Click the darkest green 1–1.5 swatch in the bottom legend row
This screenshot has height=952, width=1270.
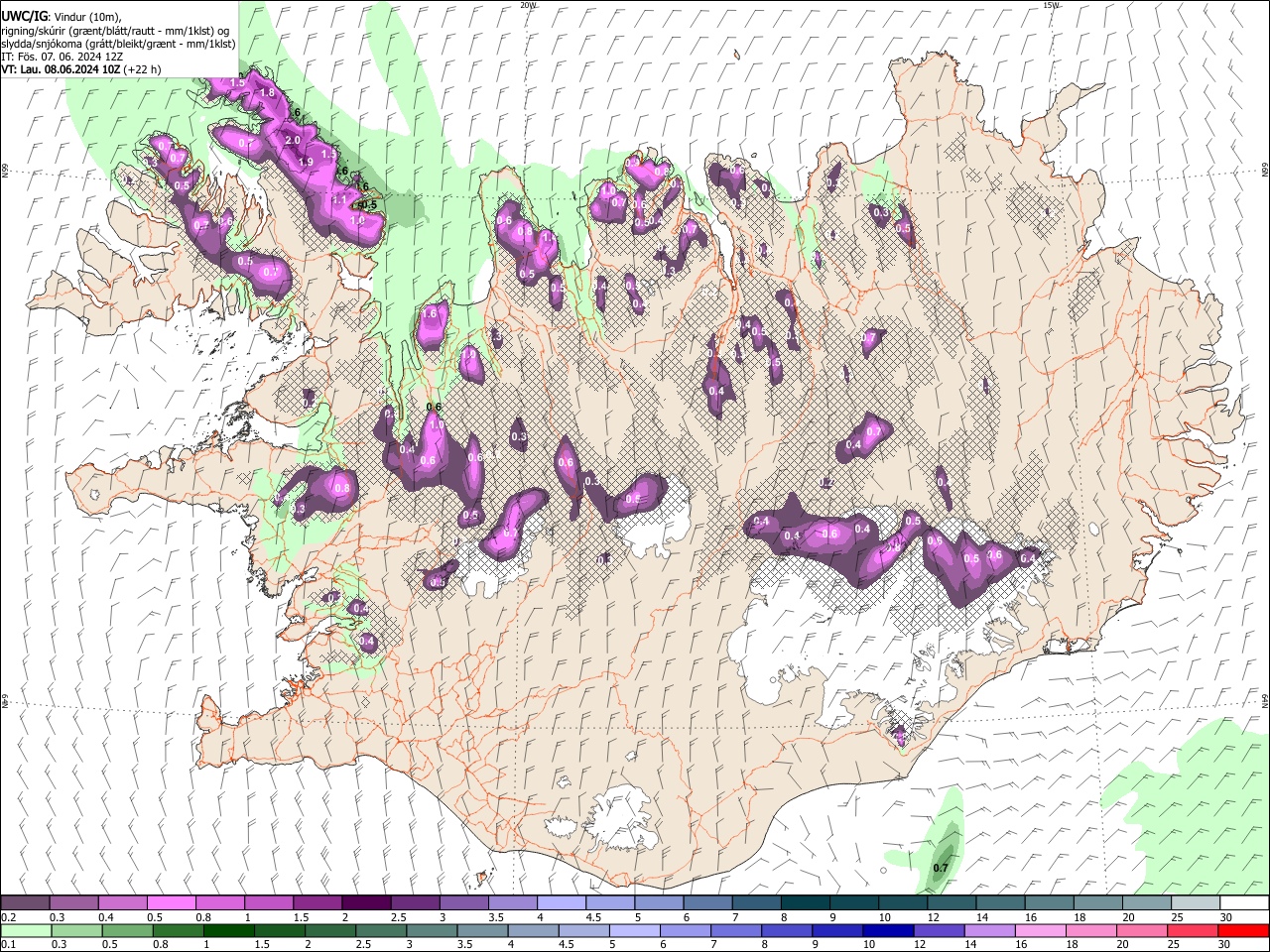pos(228,930)
